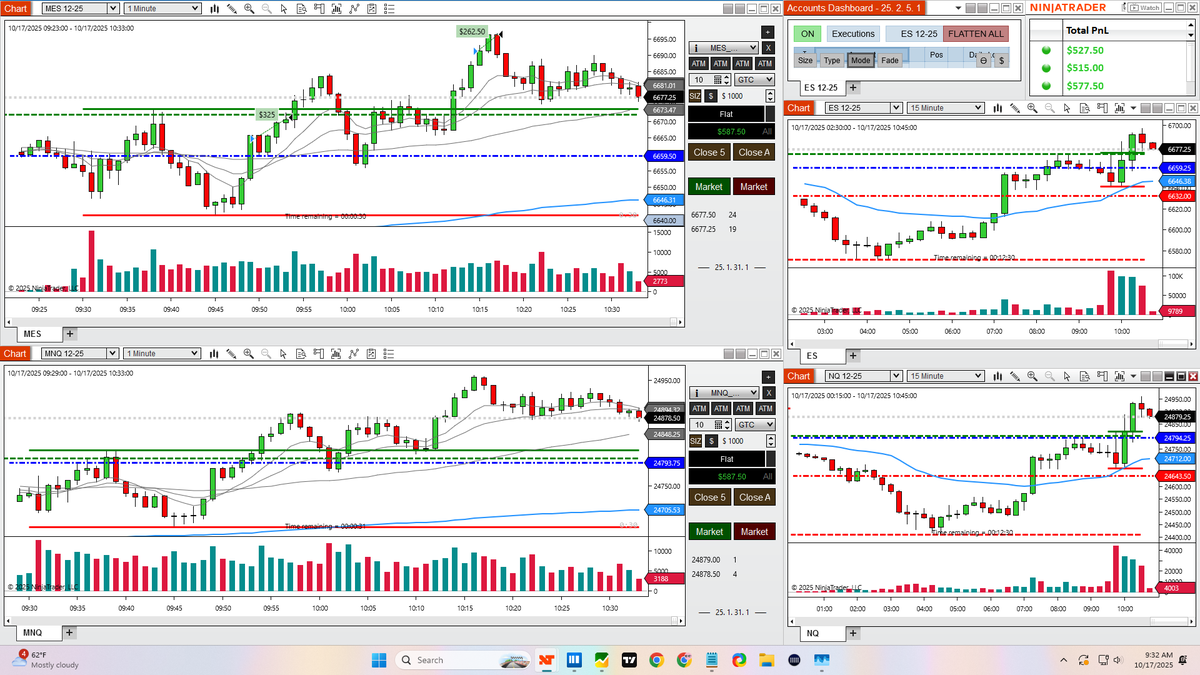Click the FLATTEN ALL button
The width and height of the screenshot is (1200, 675).
976,34
